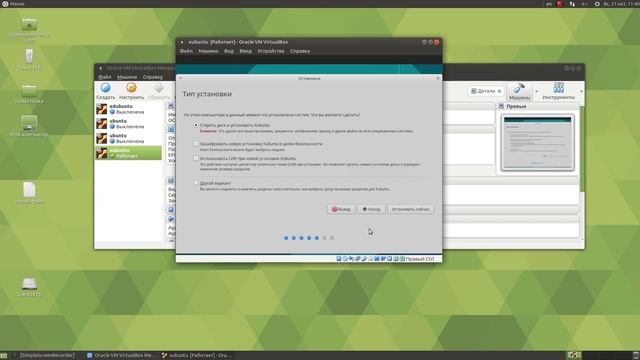The width and height of the screenshot is (640, 360).
Task: Click first status bar icon in VM window
Action: (338, 259)
